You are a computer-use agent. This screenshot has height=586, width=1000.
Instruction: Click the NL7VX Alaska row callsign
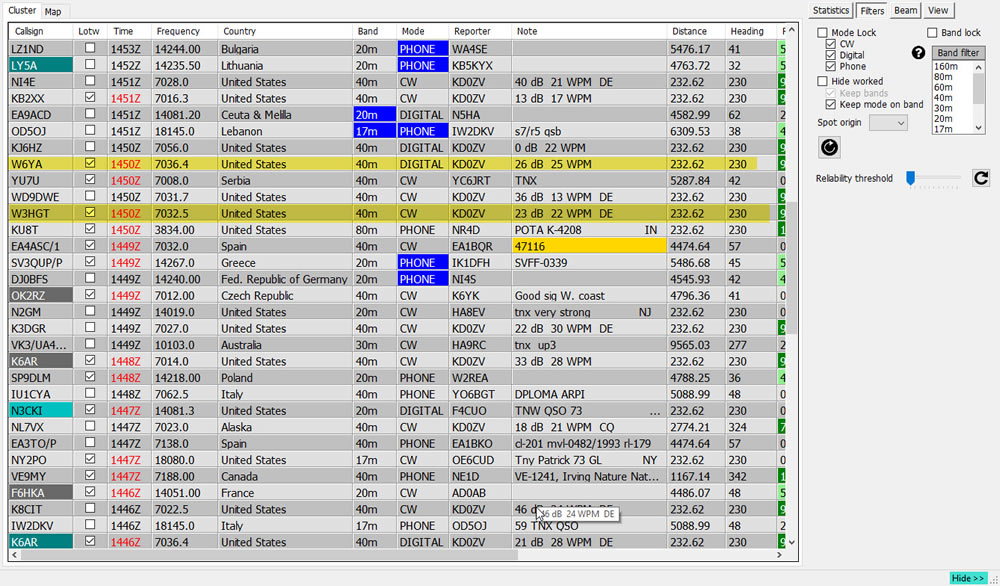[41, 427]
